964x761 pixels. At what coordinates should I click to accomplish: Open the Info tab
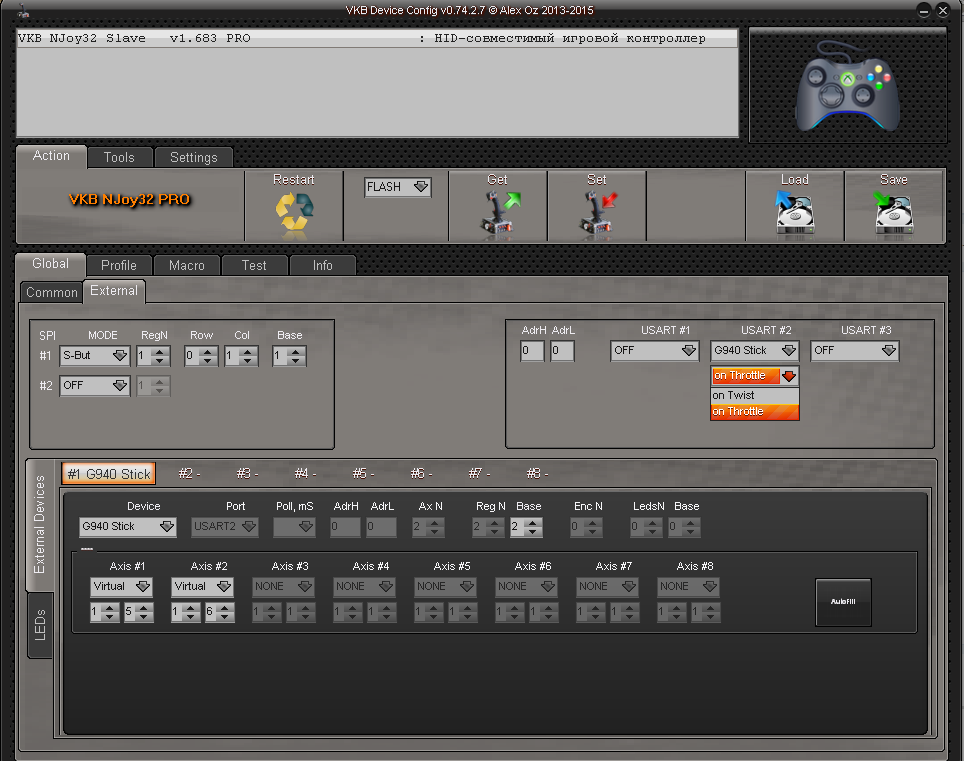(x=323, y=265)
